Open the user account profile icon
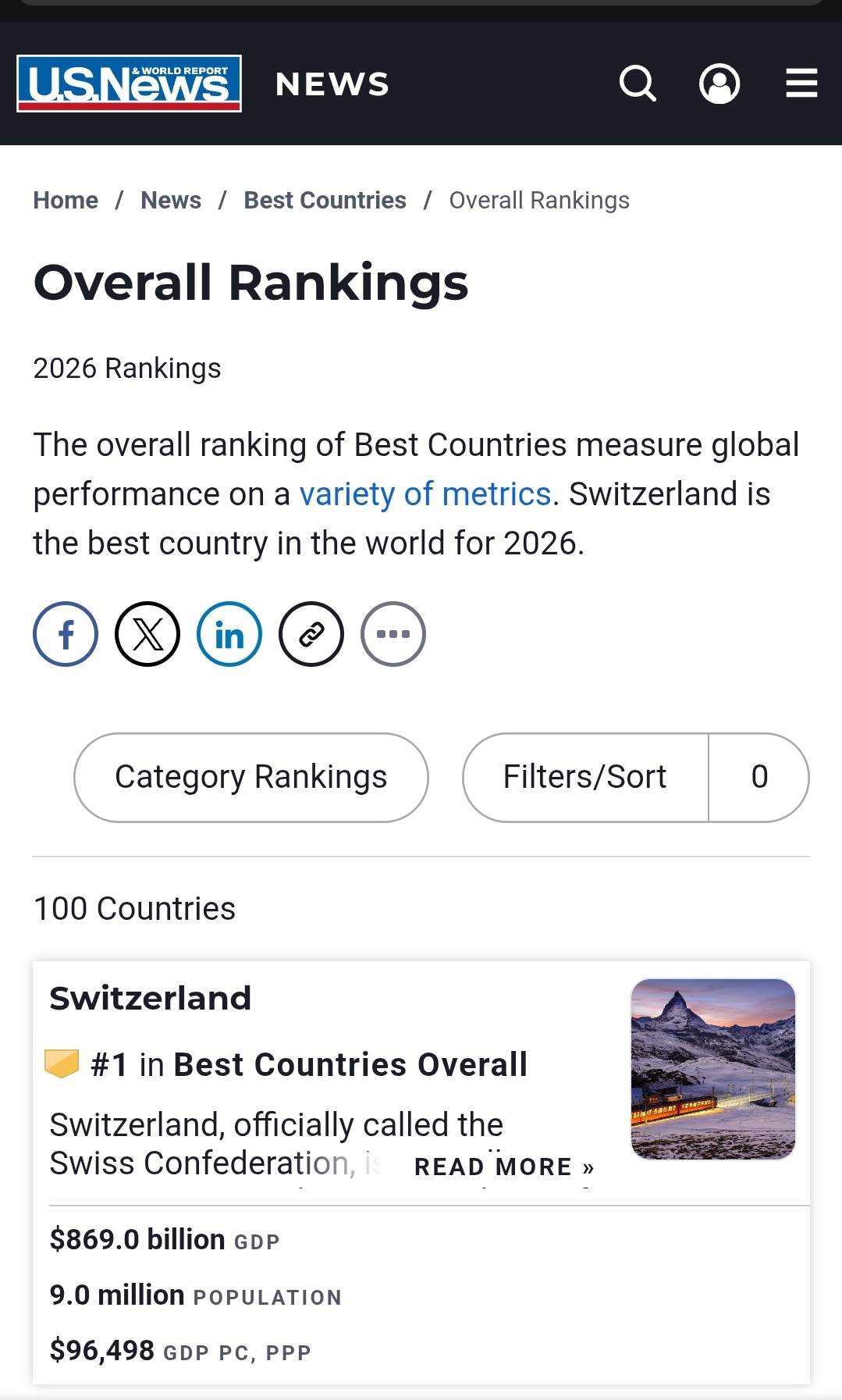The height and width of the screenshot is (1400, 842). (719, 84)
